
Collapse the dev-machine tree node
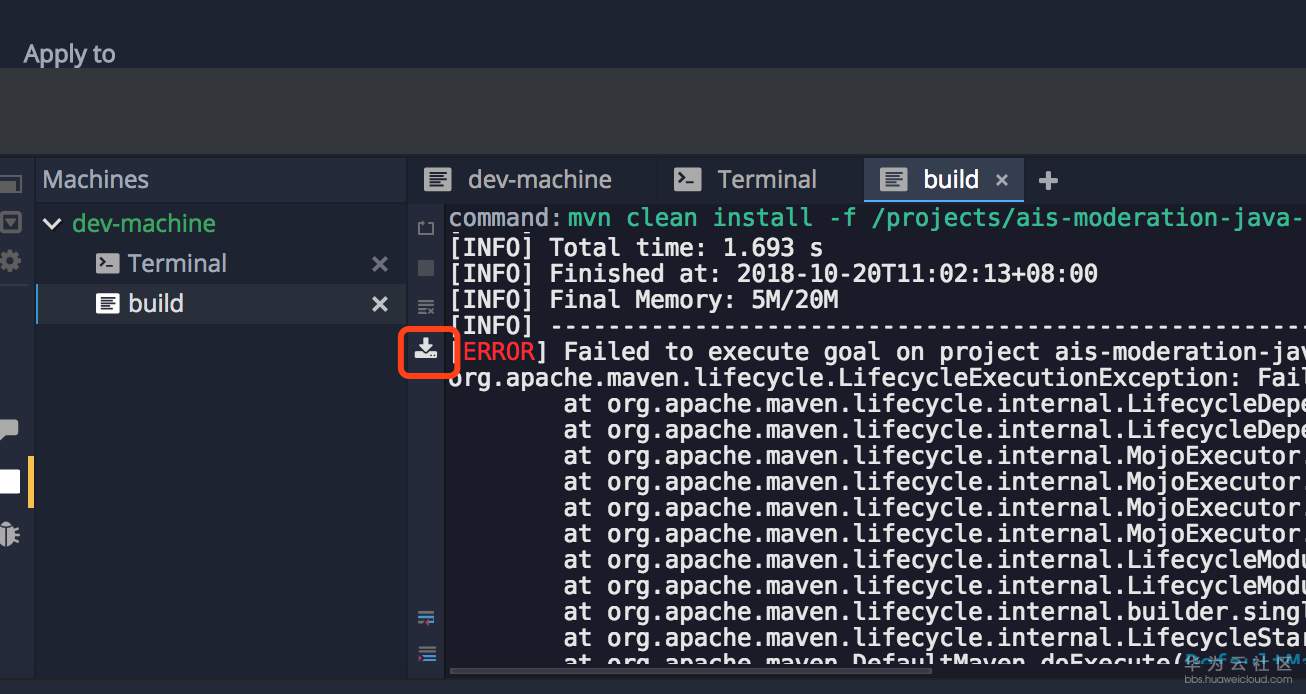tap(52, 224)
